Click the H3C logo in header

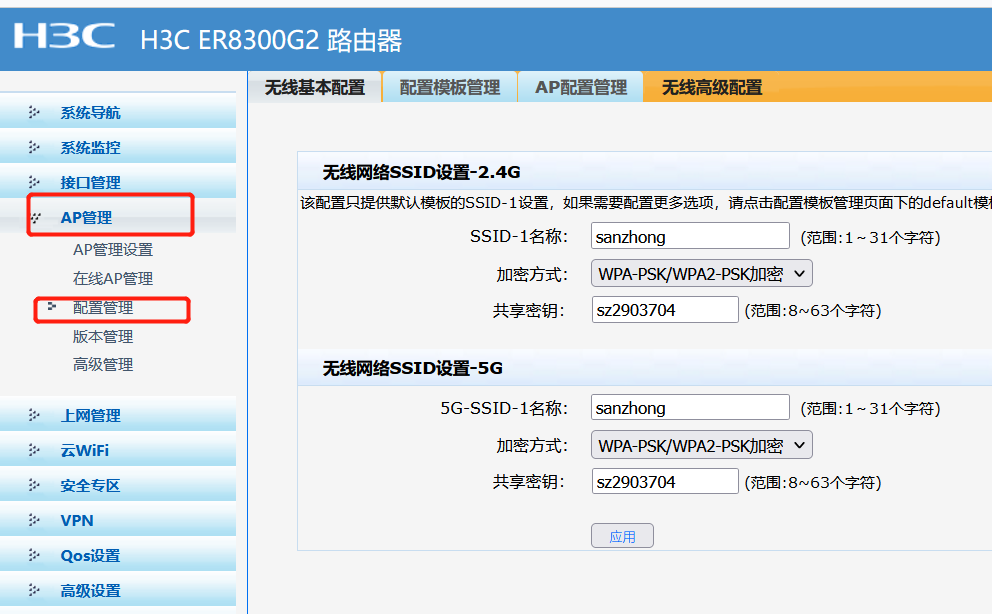click(64, 36)
